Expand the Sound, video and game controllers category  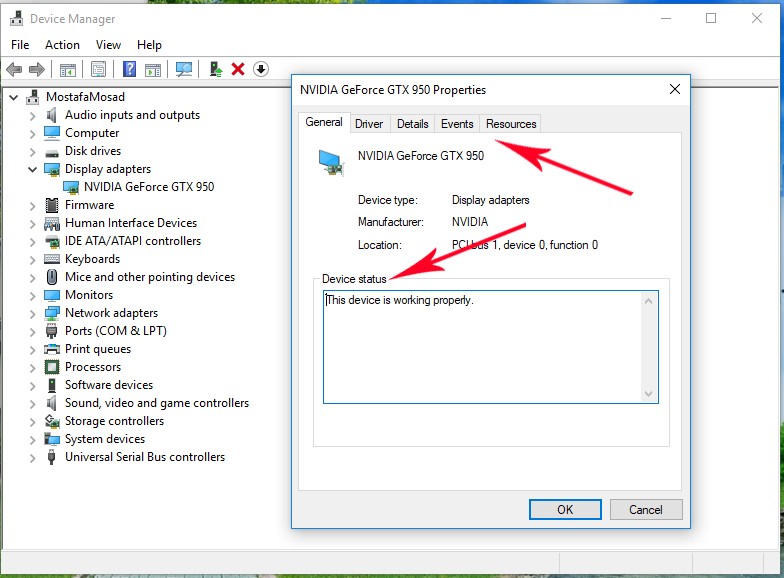(32, 404)
